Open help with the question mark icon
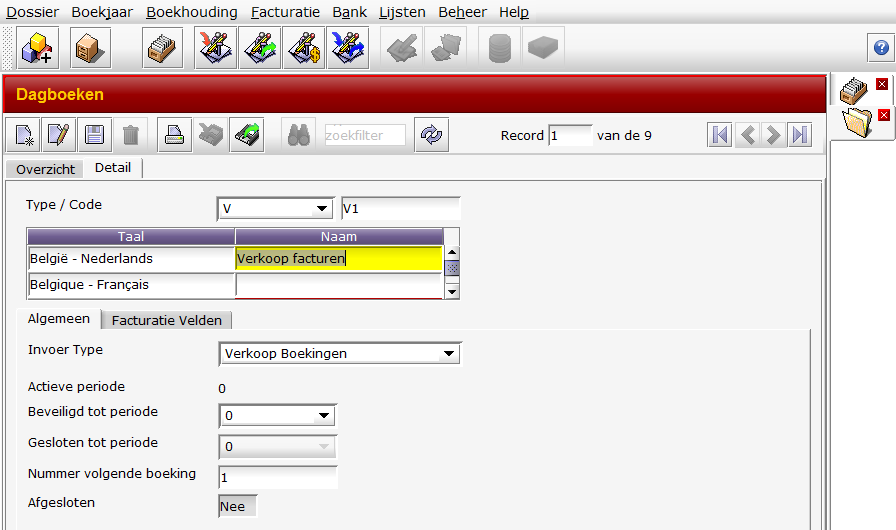 (x=881, y=47)
